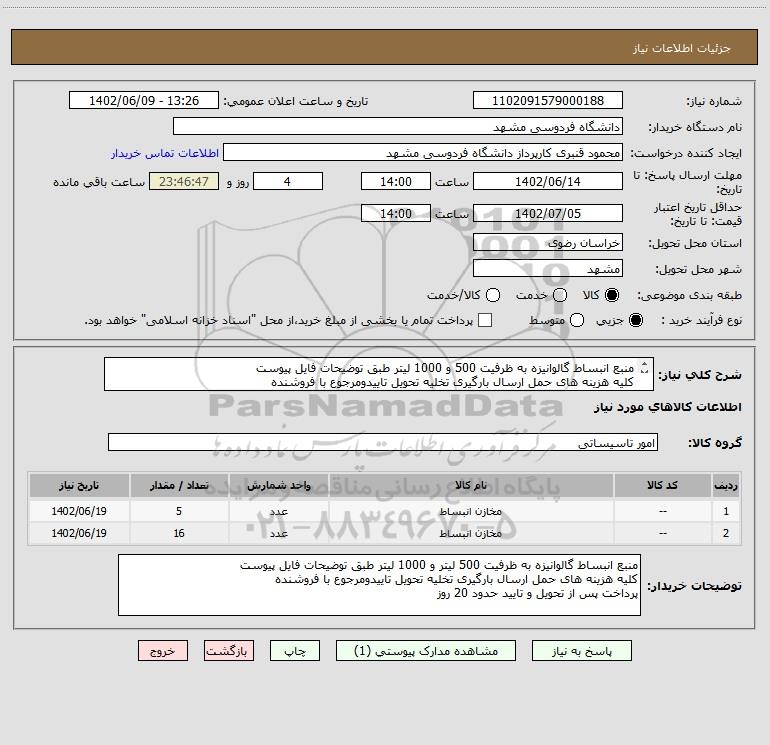The height and width of the screenshot is (745, 770).
Task: Click the پاسخ به نیاز button
Action: pyautogui.click(x=581, y=651)
